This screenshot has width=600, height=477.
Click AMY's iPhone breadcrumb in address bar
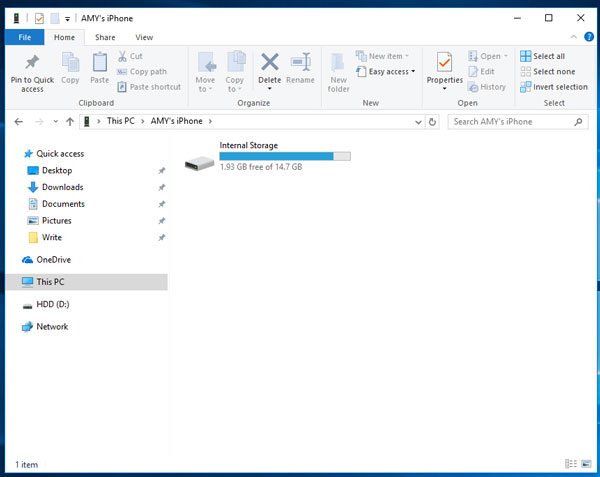pyautogui.click(x=176, y=121)
